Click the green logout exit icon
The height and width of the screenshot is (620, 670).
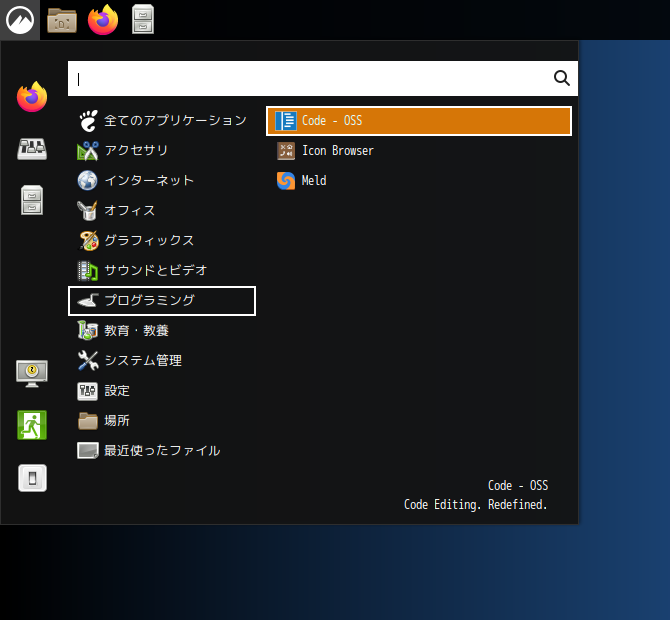pos(32,425)
